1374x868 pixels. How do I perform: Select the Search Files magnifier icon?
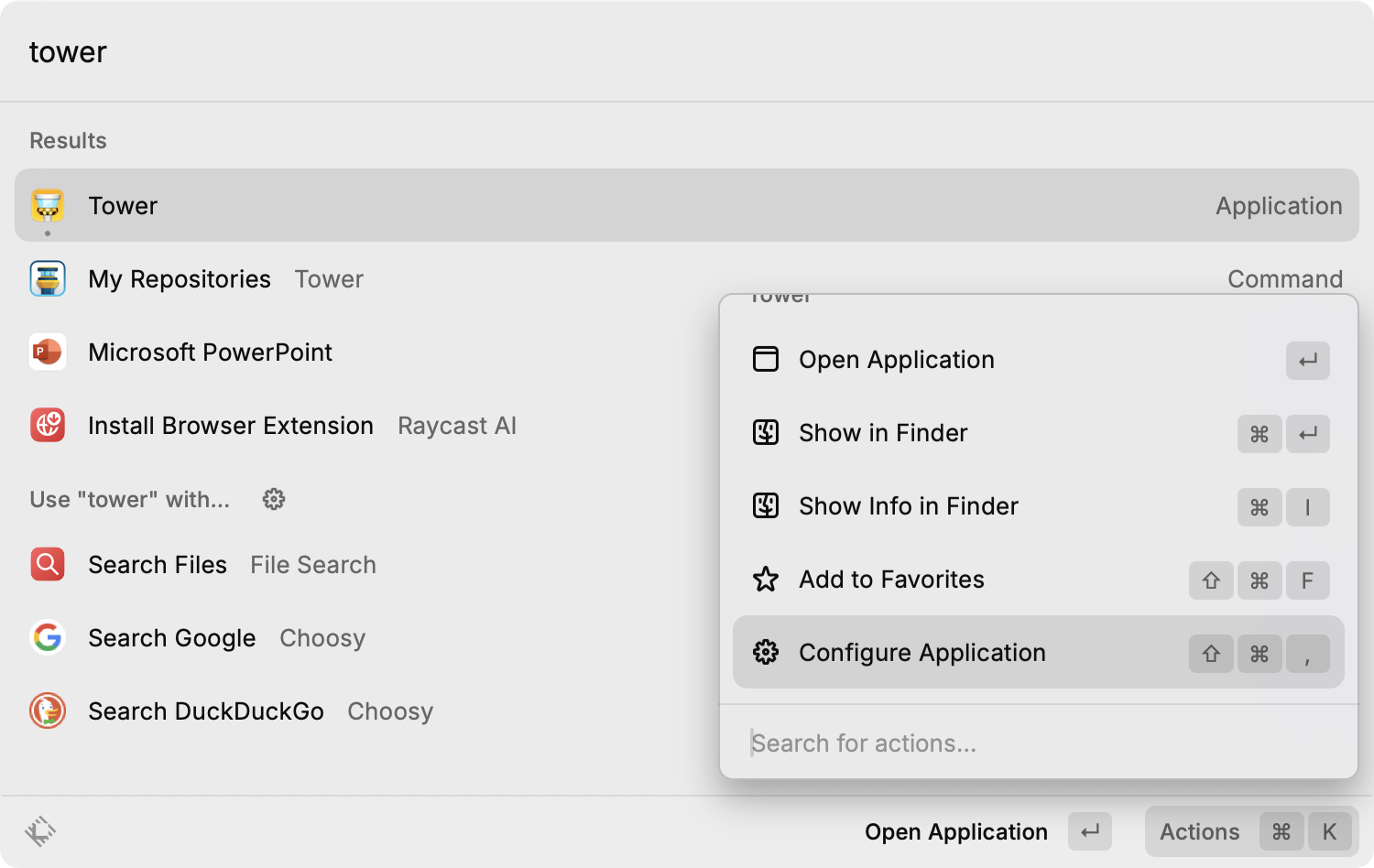(x=48, y=564)
